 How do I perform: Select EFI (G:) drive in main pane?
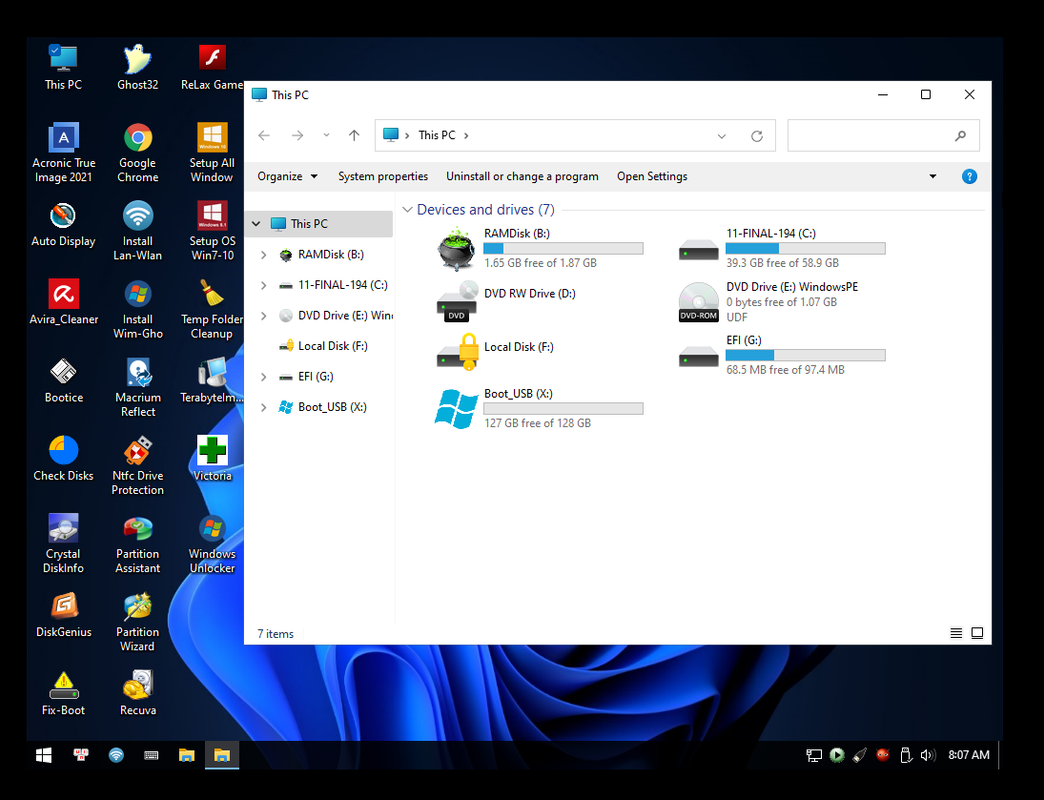coord(782,354)
